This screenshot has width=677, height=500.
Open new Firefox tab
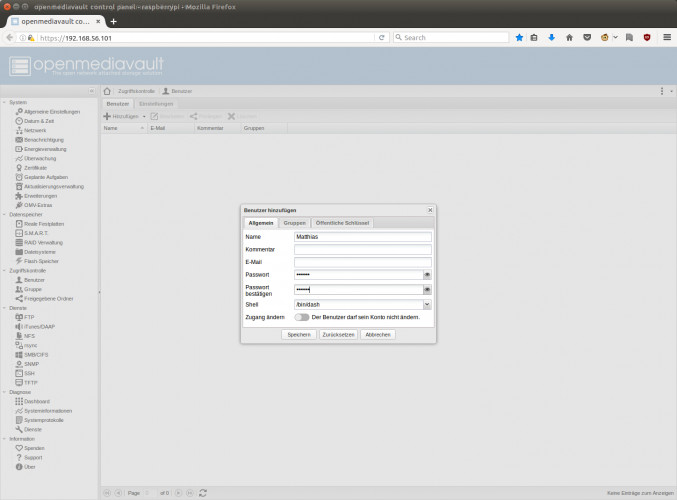[114, 21]
